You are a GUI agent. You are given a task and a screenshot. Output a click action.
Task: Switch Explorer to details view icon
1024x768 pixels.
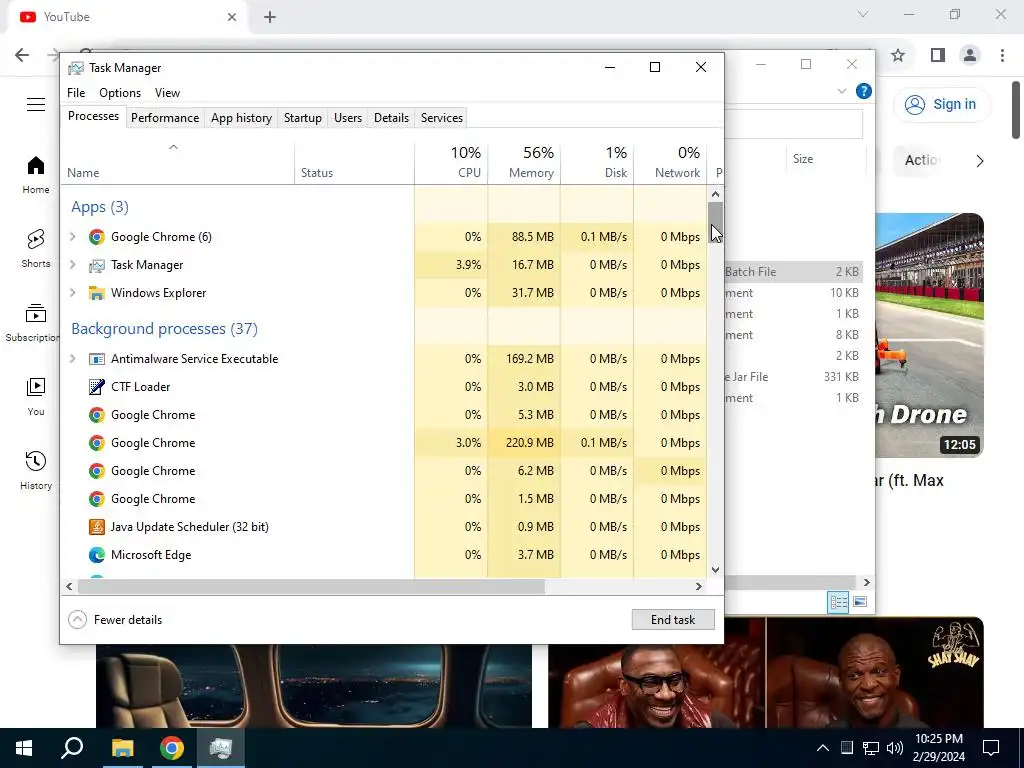click(x=838, y=602)
